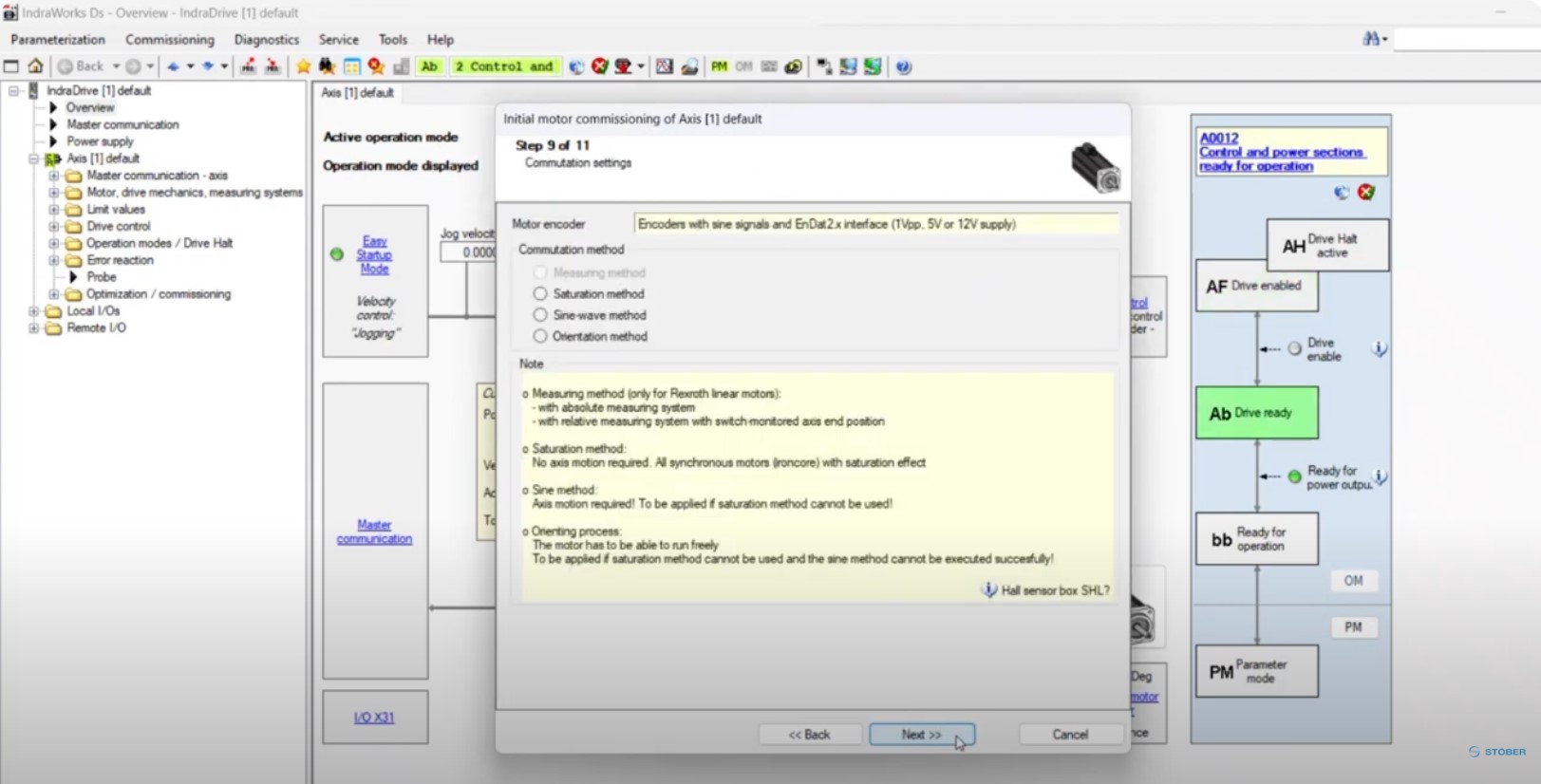Open the Parameterization menu

(58, 40)
